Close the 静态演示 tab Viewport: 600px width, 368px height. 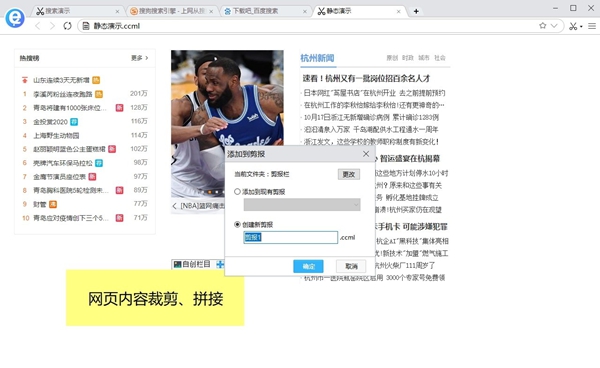[x=398, y=11]
